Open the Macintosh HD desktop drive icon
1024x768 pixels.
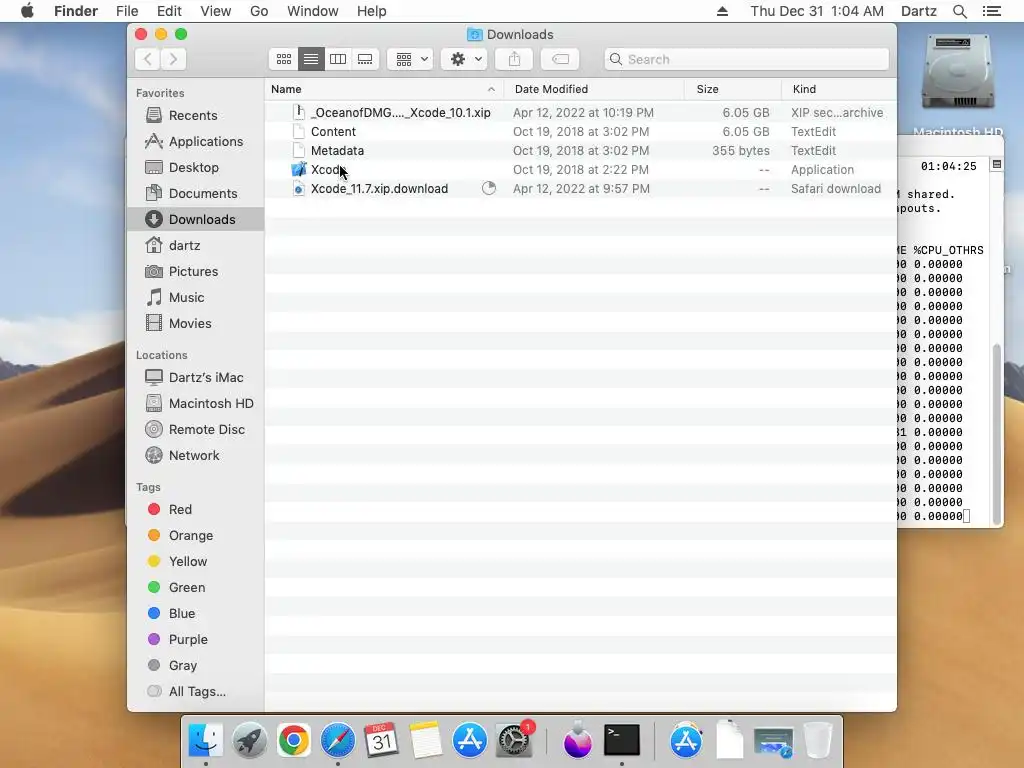click(957, 72)
